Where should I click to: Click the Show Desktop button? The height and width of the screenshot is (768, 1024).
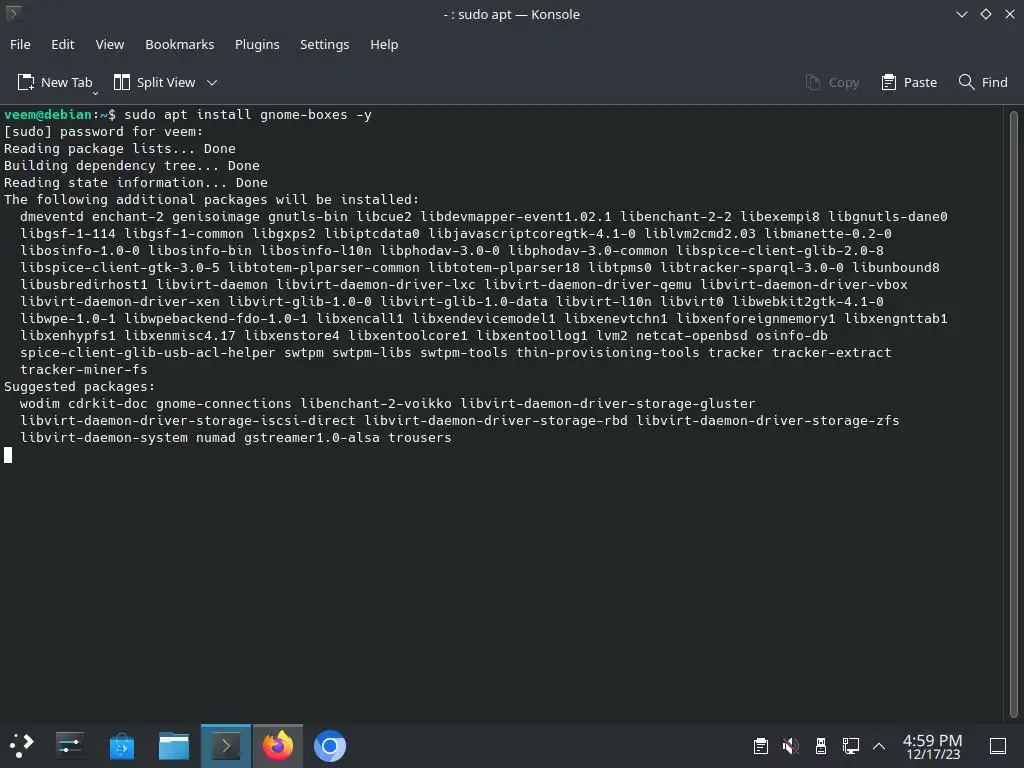click(998, 746)
